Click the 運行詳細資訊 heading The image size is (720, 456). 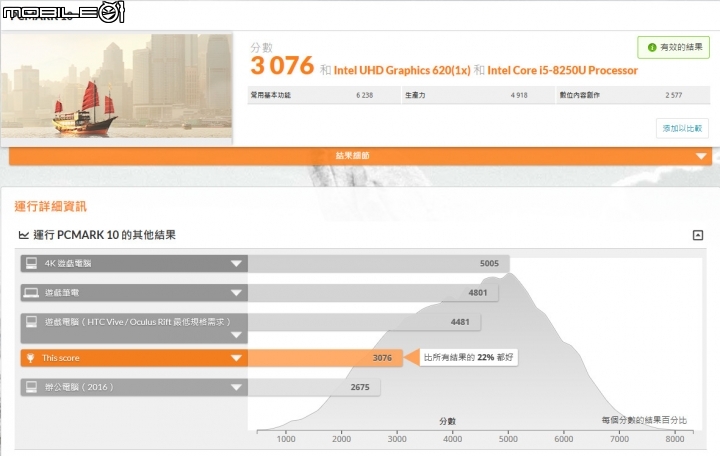click(51, 207)
